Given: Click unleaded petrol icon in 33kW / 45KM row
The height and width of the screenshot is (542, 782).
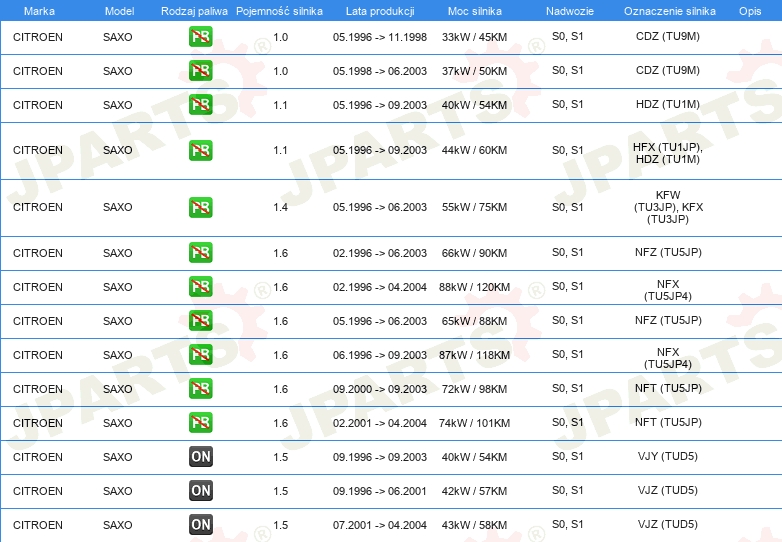Looking at the screenshot, I should click(x=200, y=37).
